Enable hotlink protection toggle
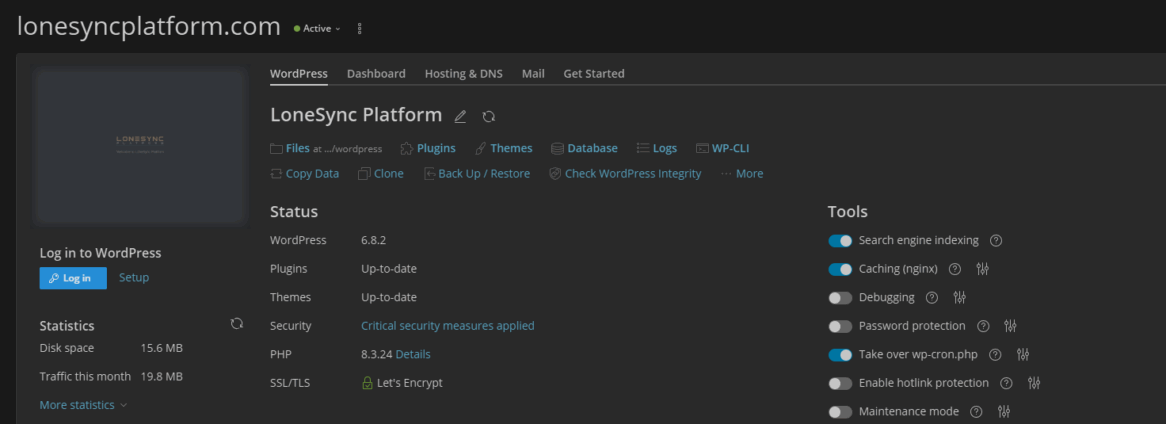Screen dimensions: 1166x424 click(x=840, y=383)
